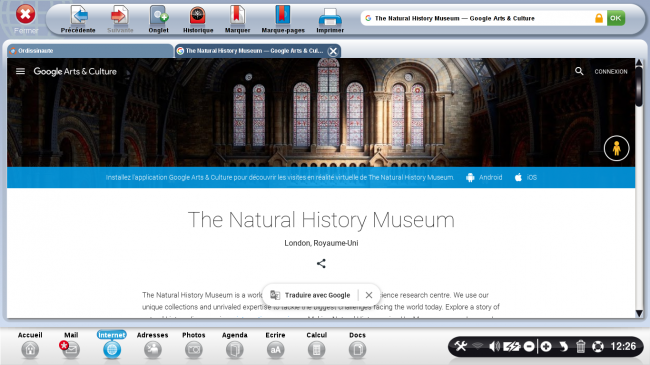Click the scrollbar down arrow
The height and width of the screenshot is (365, 650).
pyautogui.click(x=639, y=314)
